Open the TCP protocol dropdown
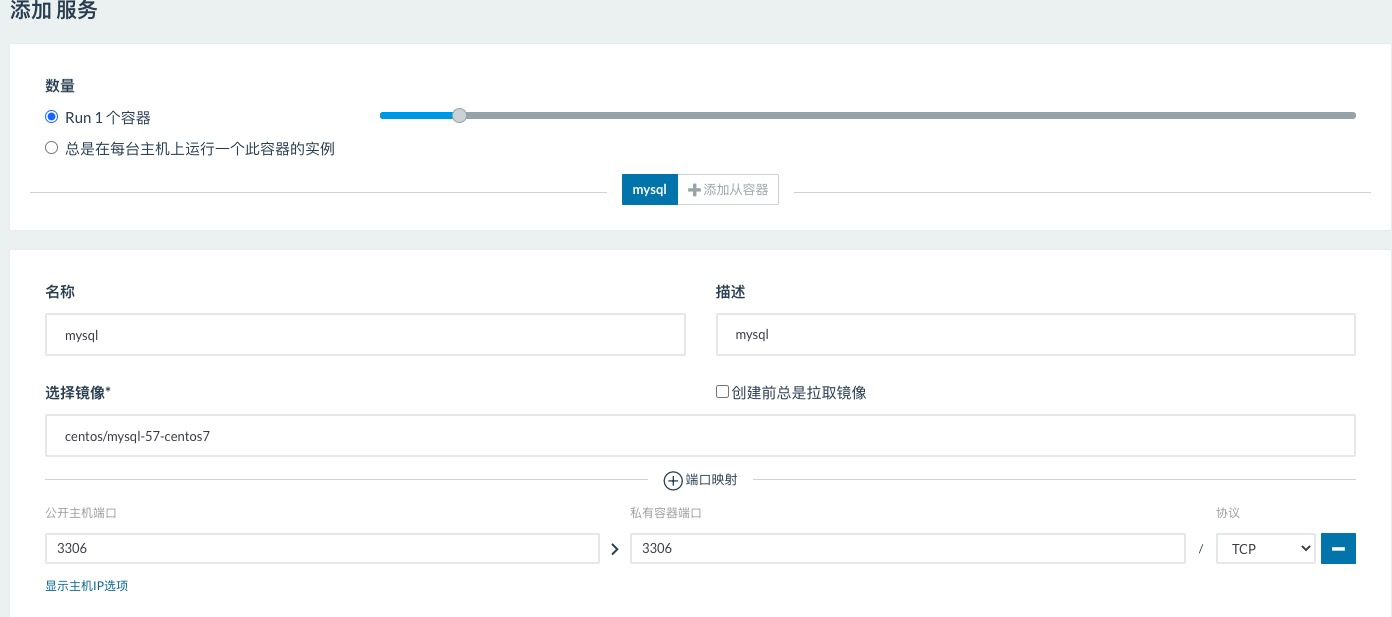 (x=1265, y=549)
